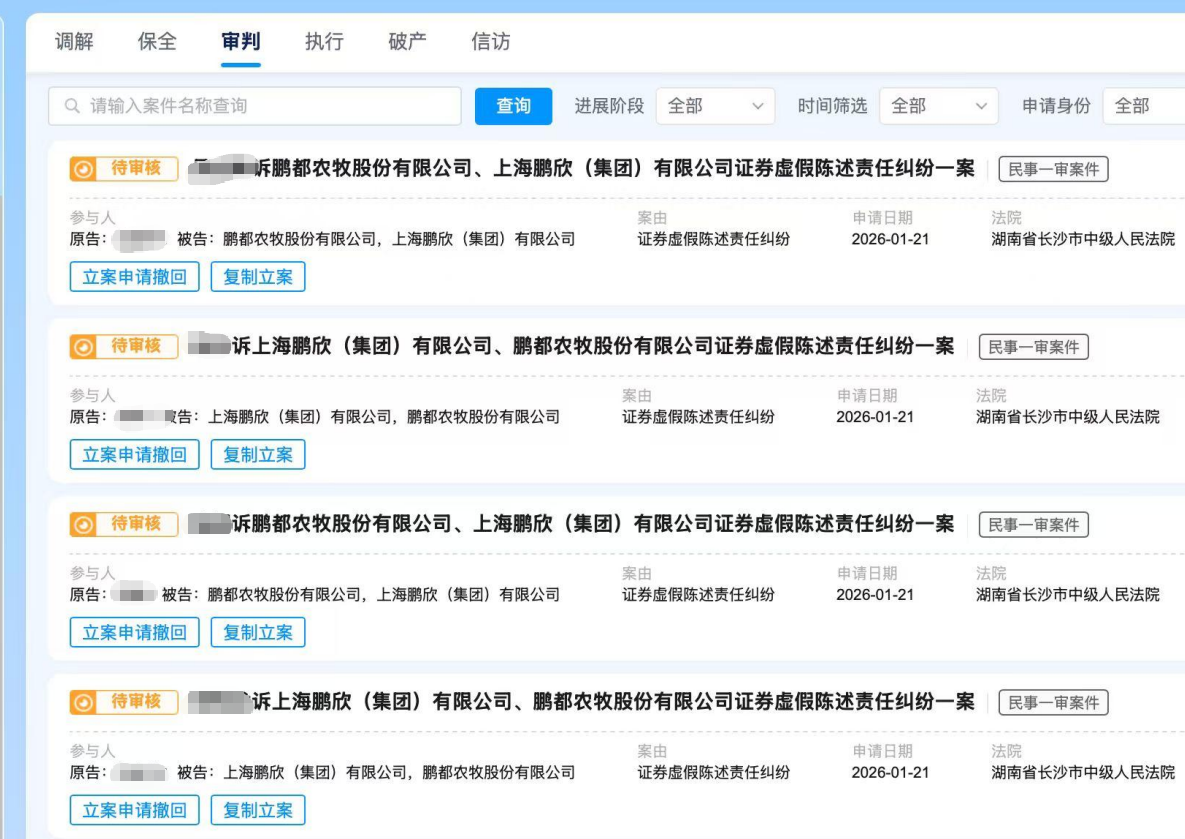Click the case name search input field
This screenshot has width=1185, height=839.
(250, 105)
